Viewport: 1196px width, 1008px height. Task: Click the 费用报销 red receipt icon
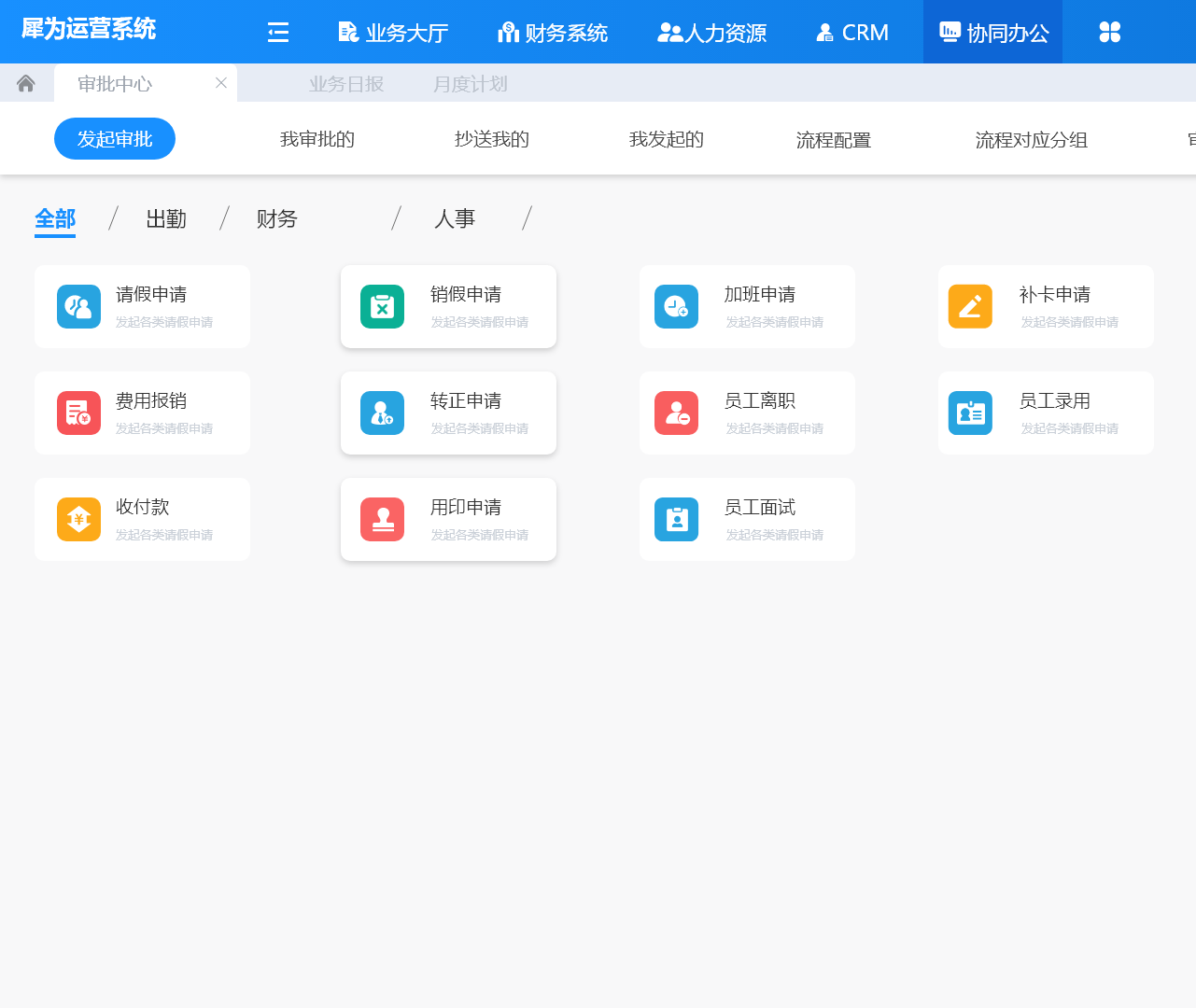[78, 413]
